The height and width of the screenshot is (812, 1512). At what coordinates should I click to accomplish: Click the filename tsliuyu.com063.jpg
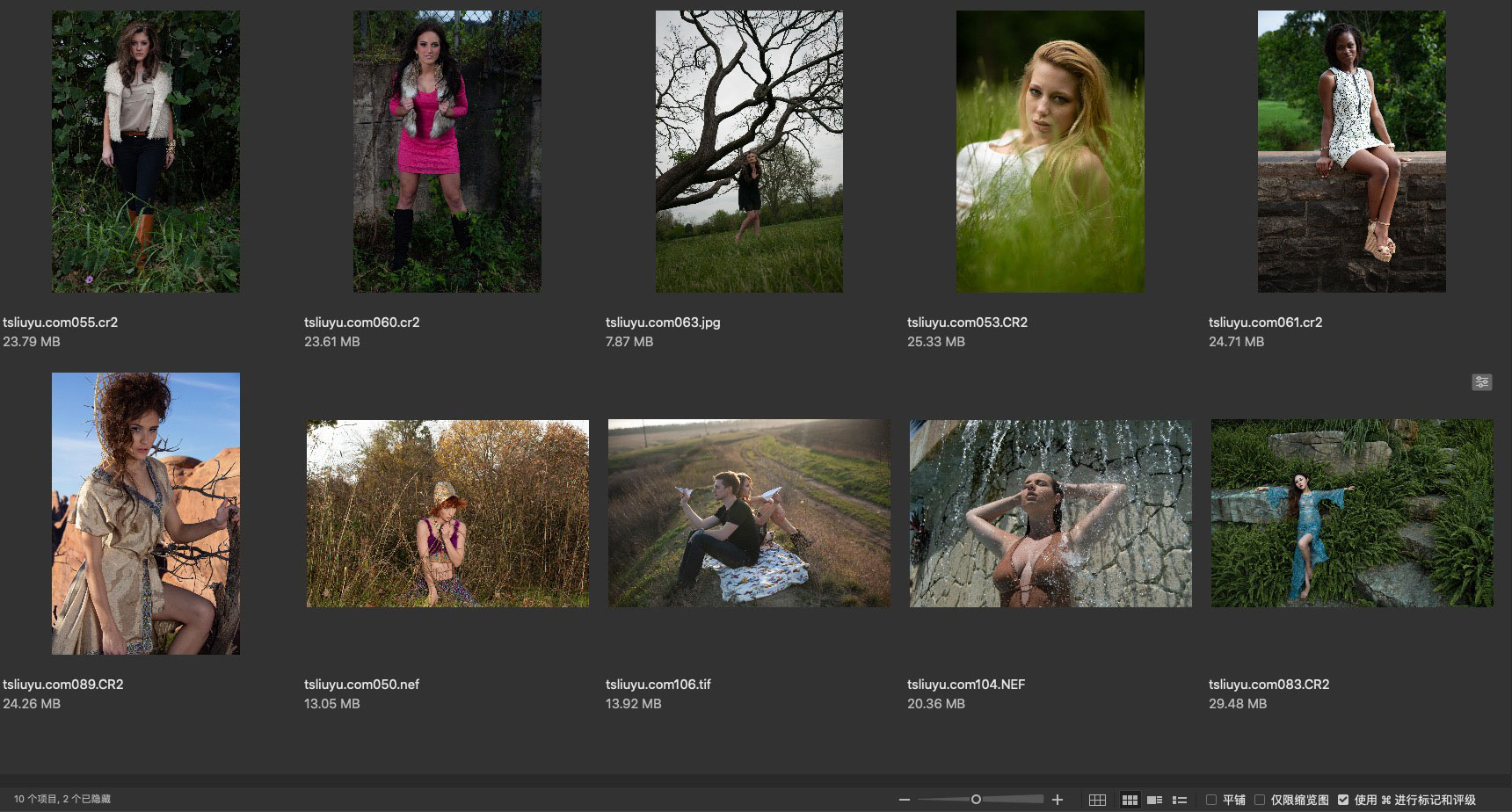coord(663,323)
